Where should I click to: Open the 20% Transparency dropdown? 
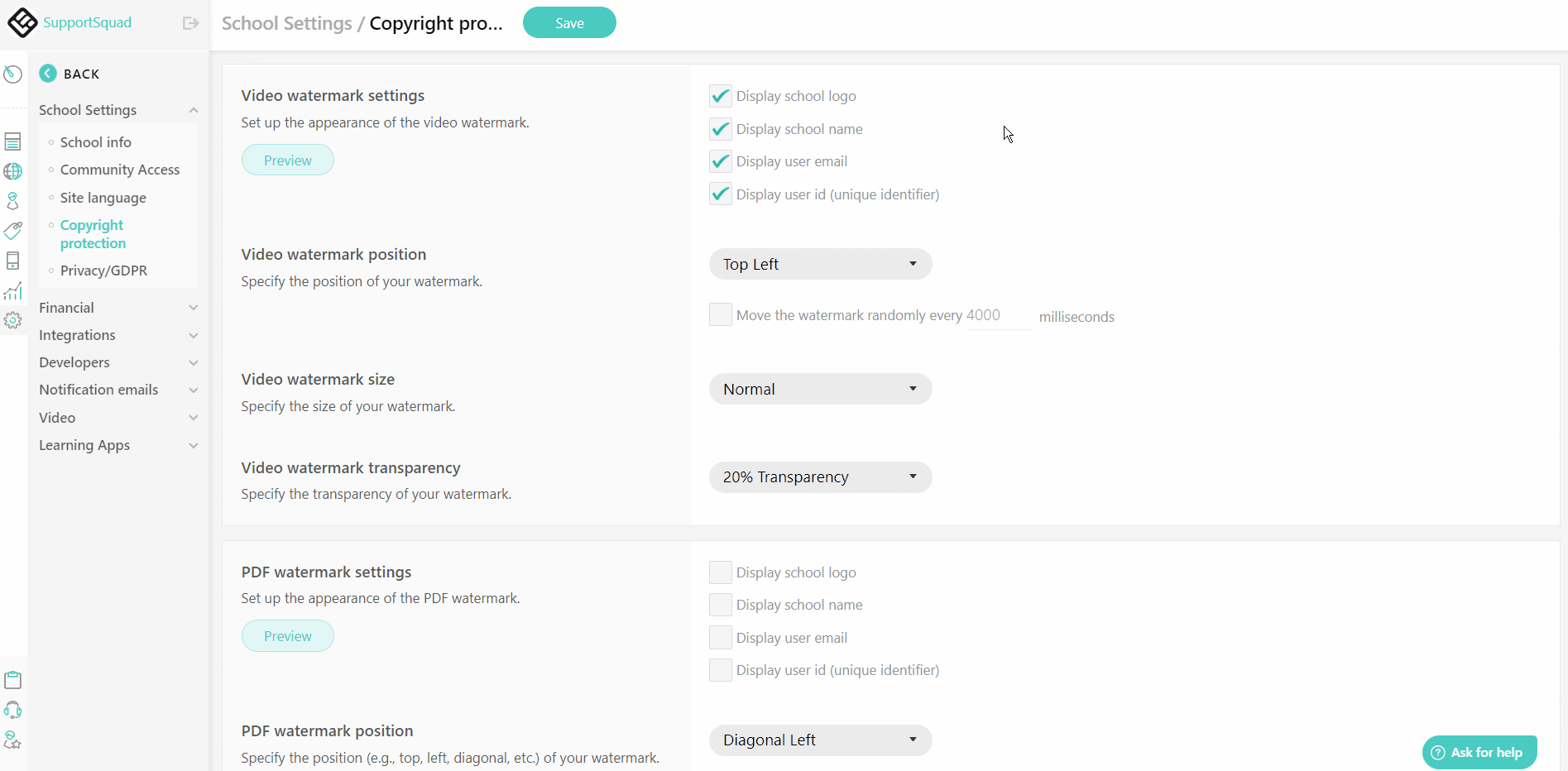click(x=820, y=477)
